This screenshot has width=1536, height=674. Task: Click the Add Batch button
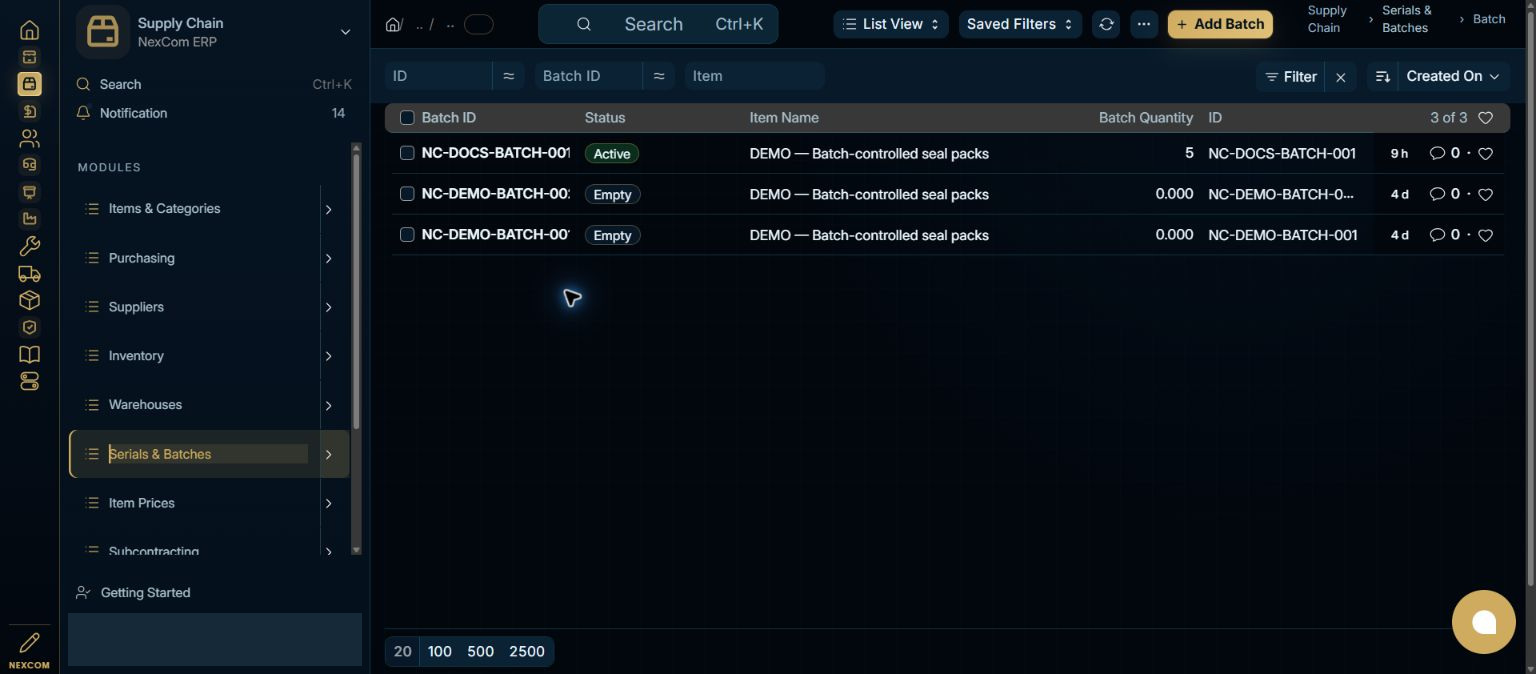(1220, 24)
